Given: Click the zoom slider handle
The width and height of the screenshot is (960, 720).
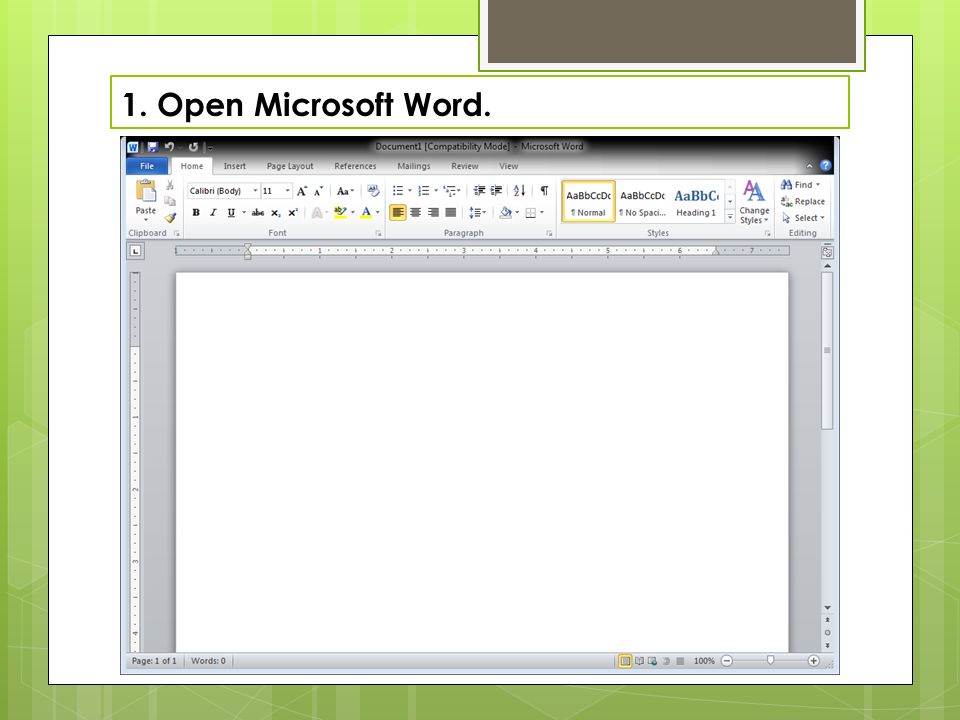Looking at the screenshot, I should (770, 661).
